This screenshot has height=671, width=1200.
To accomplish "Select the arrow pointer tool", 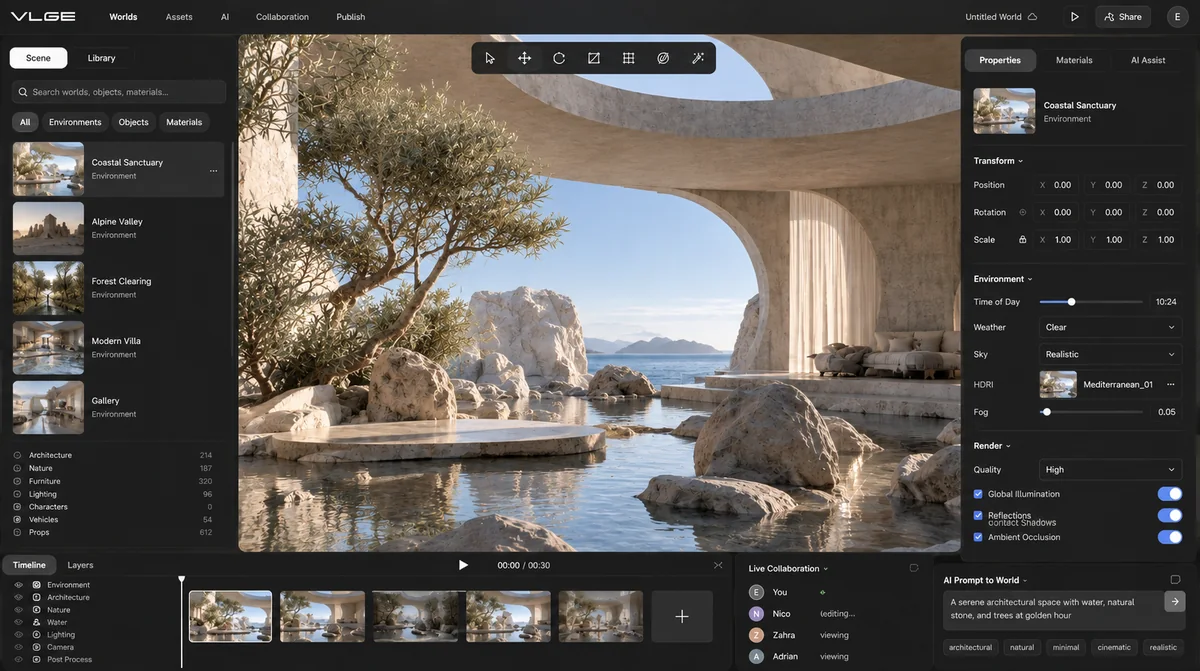I will point(490,58).
